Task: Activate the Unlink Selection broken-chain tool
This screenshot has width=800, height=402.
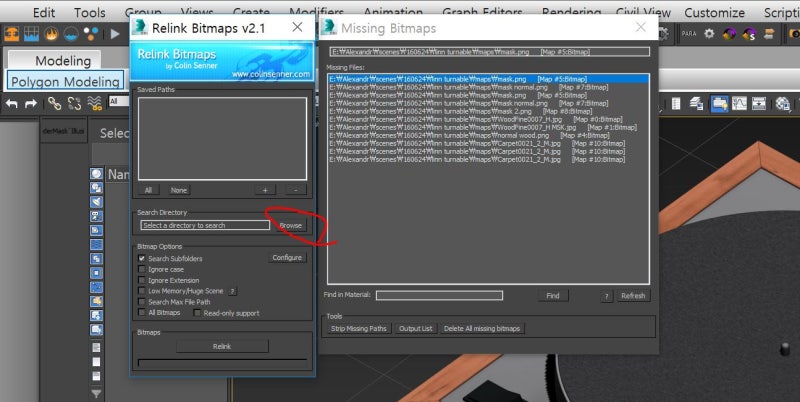Action: coord(74,104)
